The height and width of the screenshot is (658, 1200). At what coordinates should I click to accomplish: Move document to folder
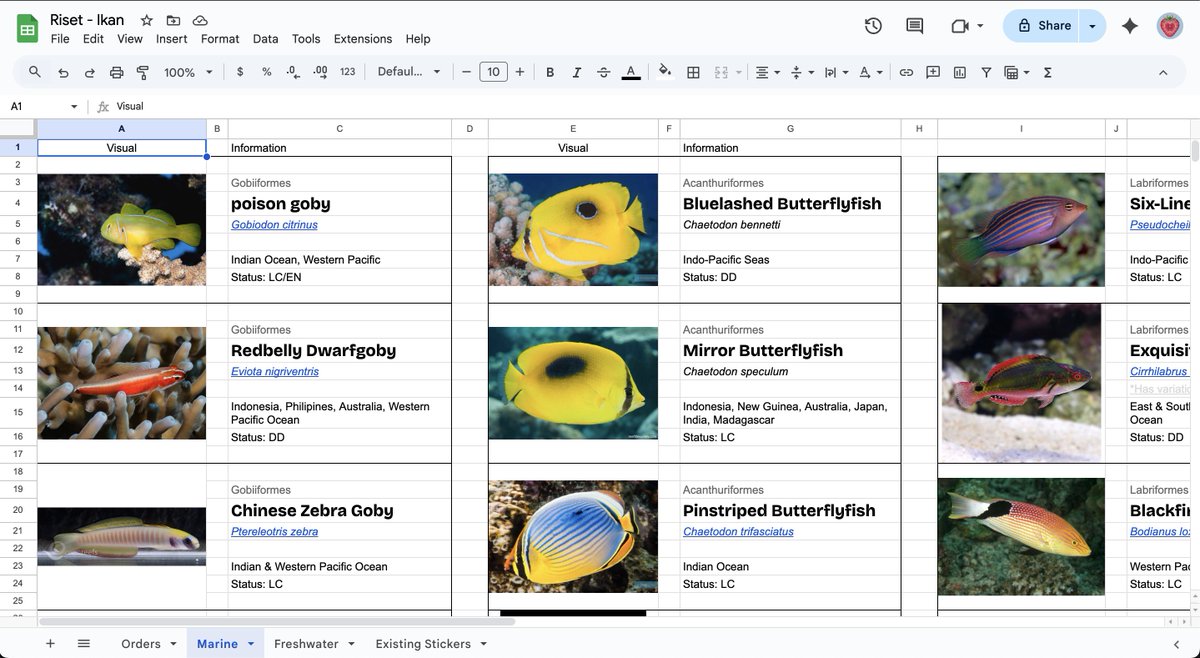(173, 21)
